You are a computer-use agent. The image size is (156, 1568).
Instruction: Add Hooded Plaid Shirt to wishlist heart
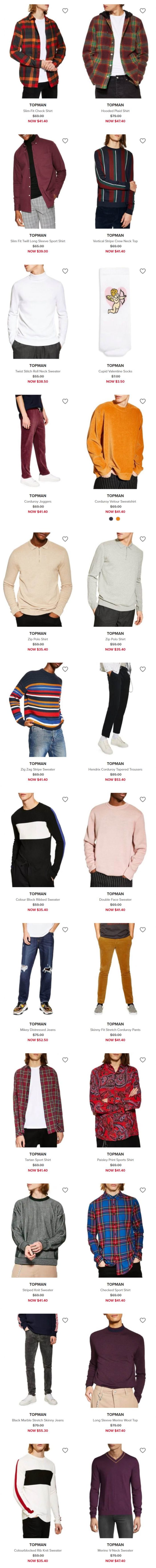click(x=143, y=10)
